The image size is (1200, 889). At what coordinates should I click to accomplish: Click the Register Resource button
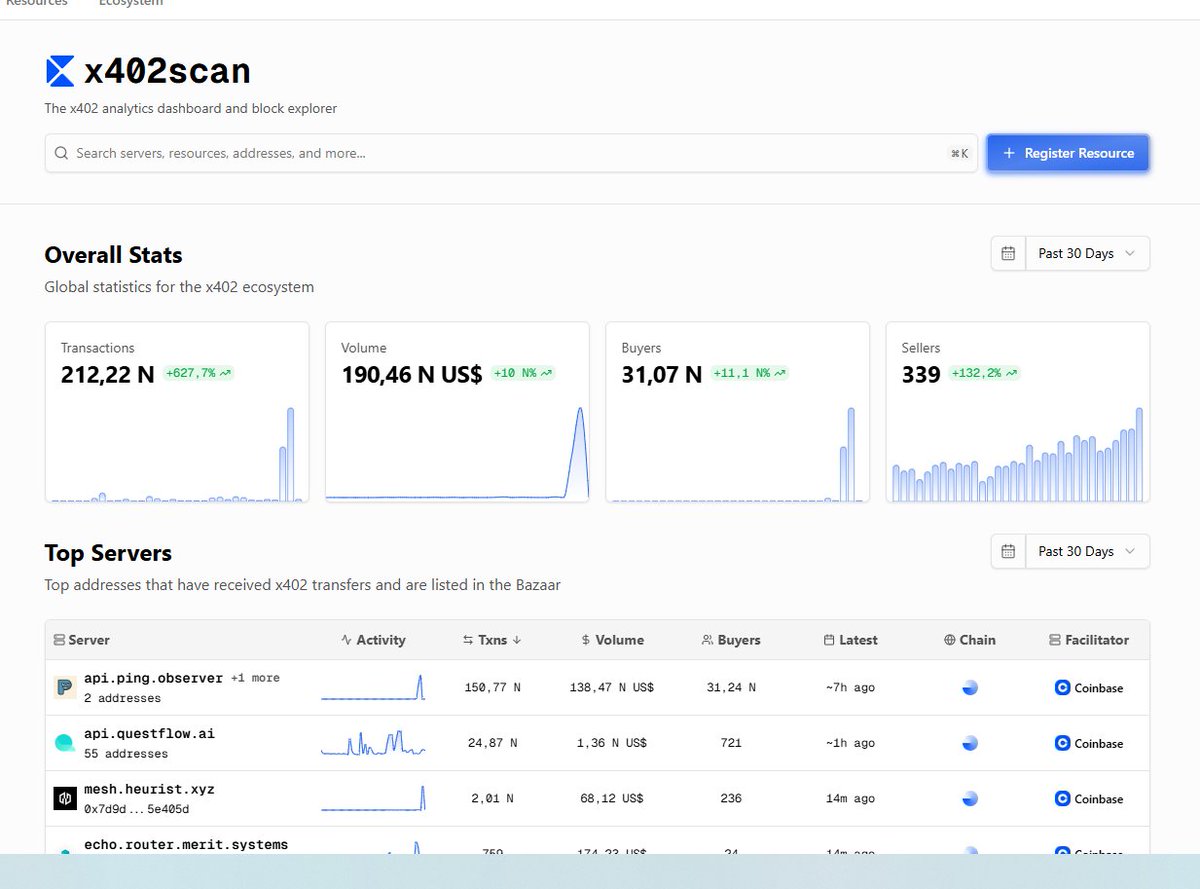[x=1068, y=153]
